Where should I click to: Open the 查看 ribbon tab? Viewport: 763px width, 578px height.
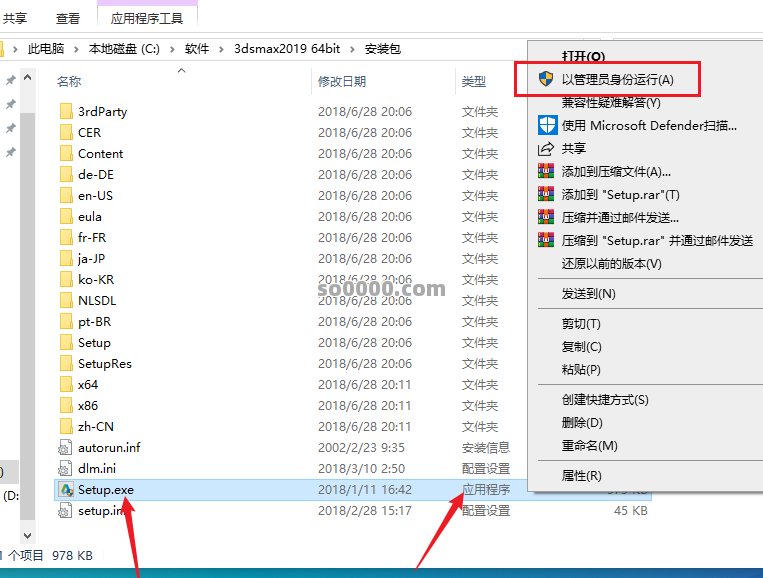coord(68,18)
